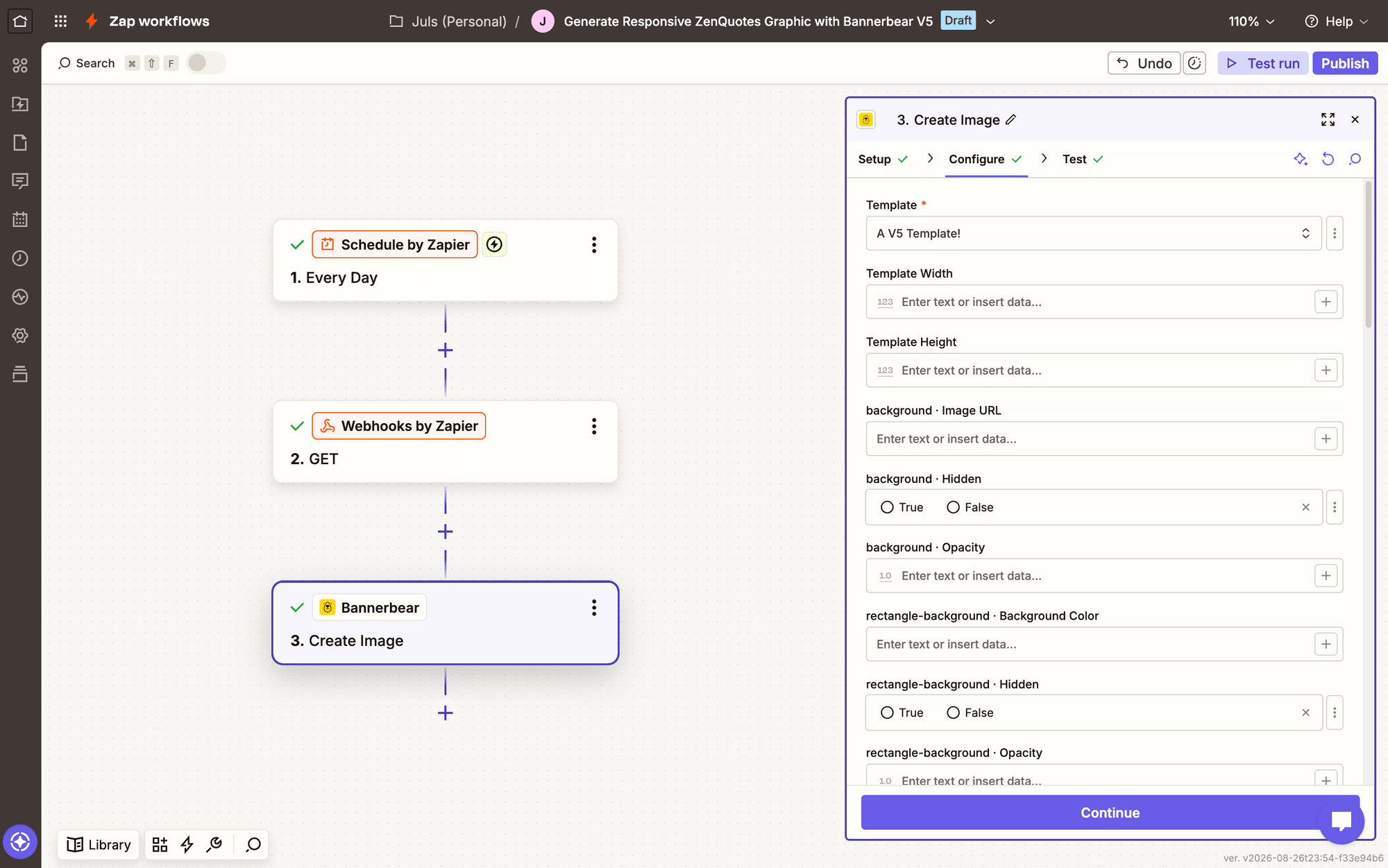This screenshot has height=868, width=1388.
Task: Clear the background Hidden selection
Action: click(1305, 507)
